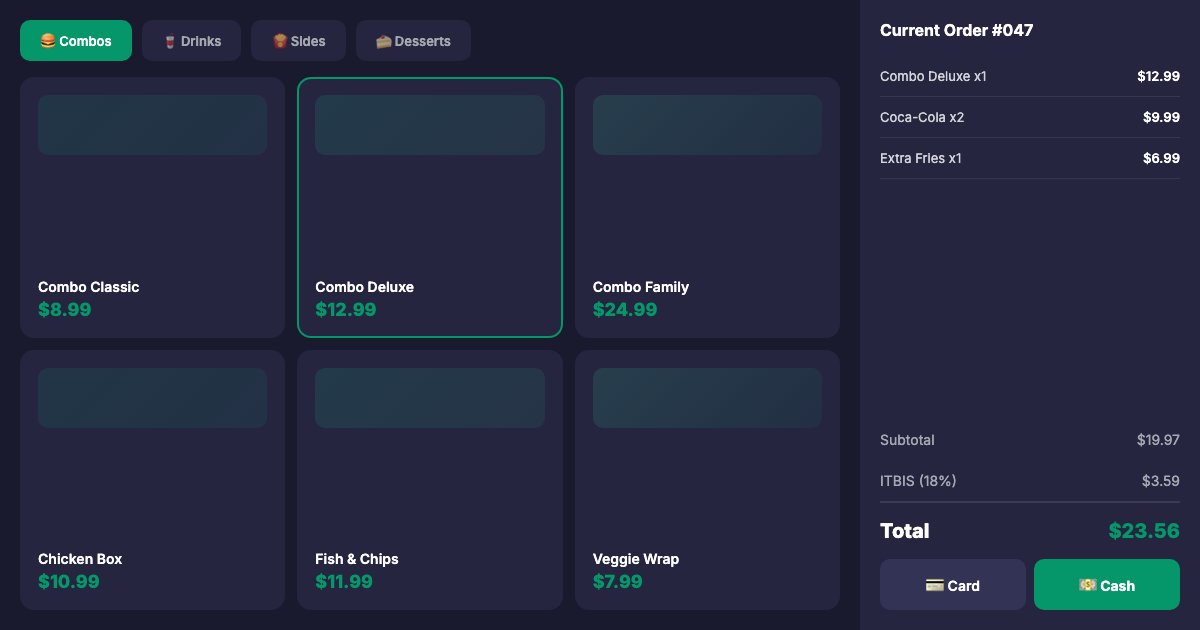This screenshot has height=630, width=1200.
Task: Add Combo Family for $24.99
Action: pos(706,207)
